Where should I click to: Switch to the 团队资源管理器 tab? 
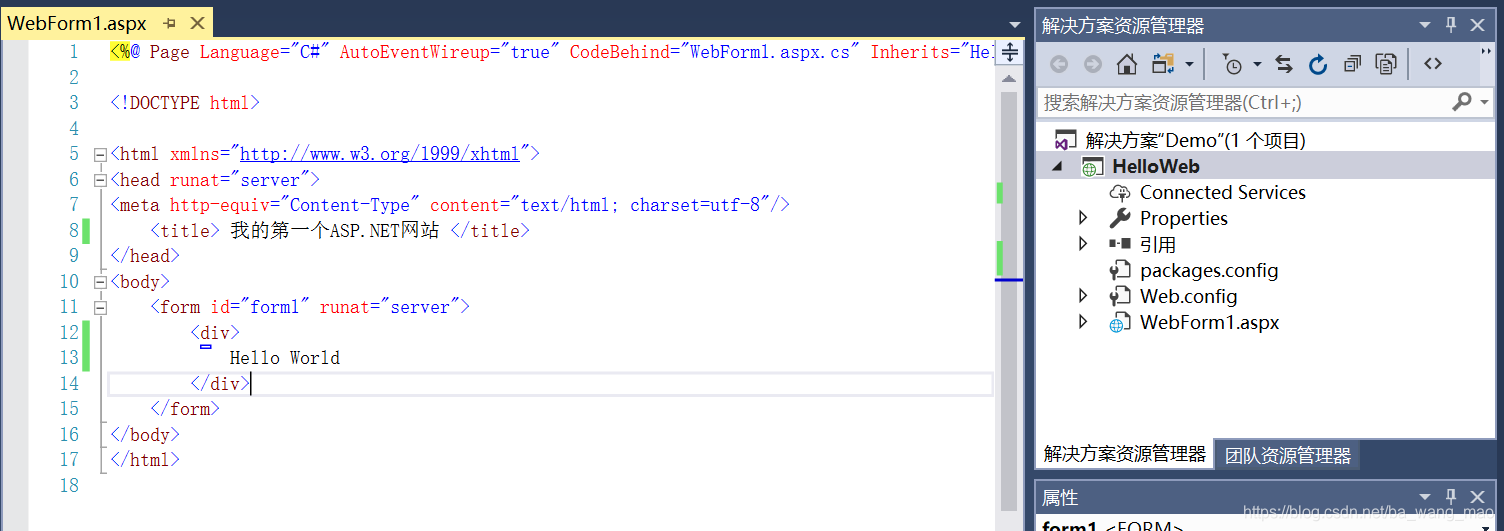(x=1287, y=456)
